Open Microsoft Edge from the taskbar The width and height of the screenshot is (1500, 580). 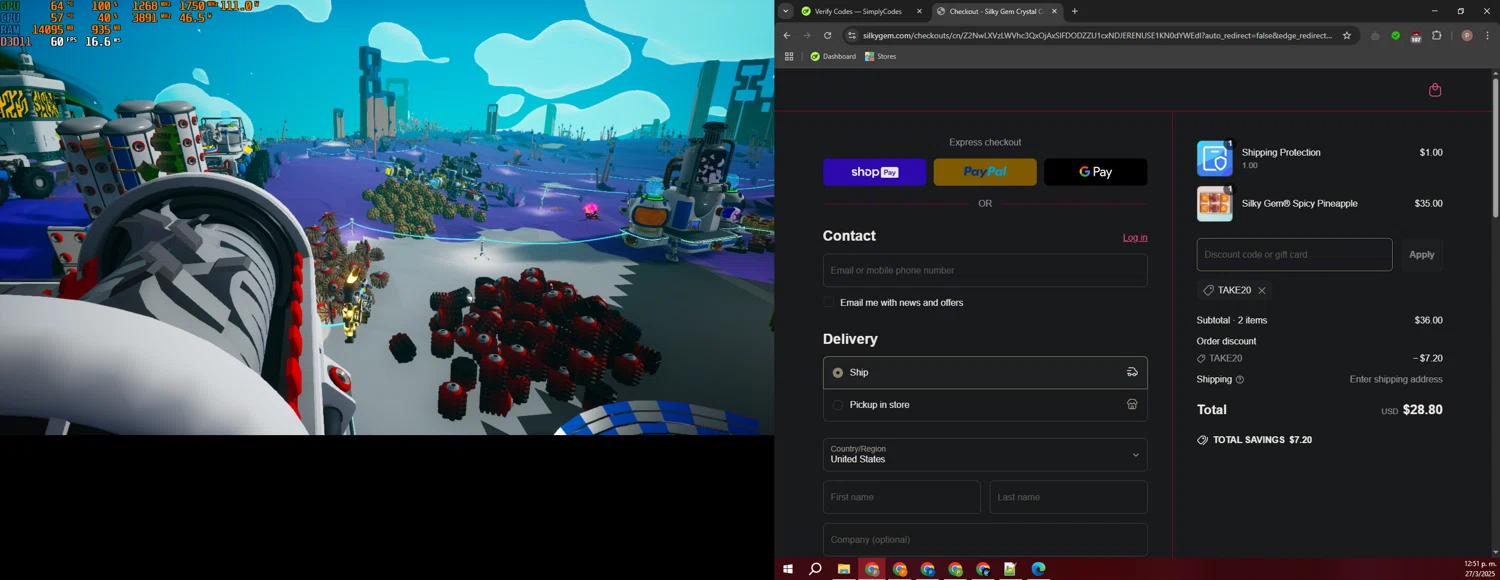[x=1038, y=569]
